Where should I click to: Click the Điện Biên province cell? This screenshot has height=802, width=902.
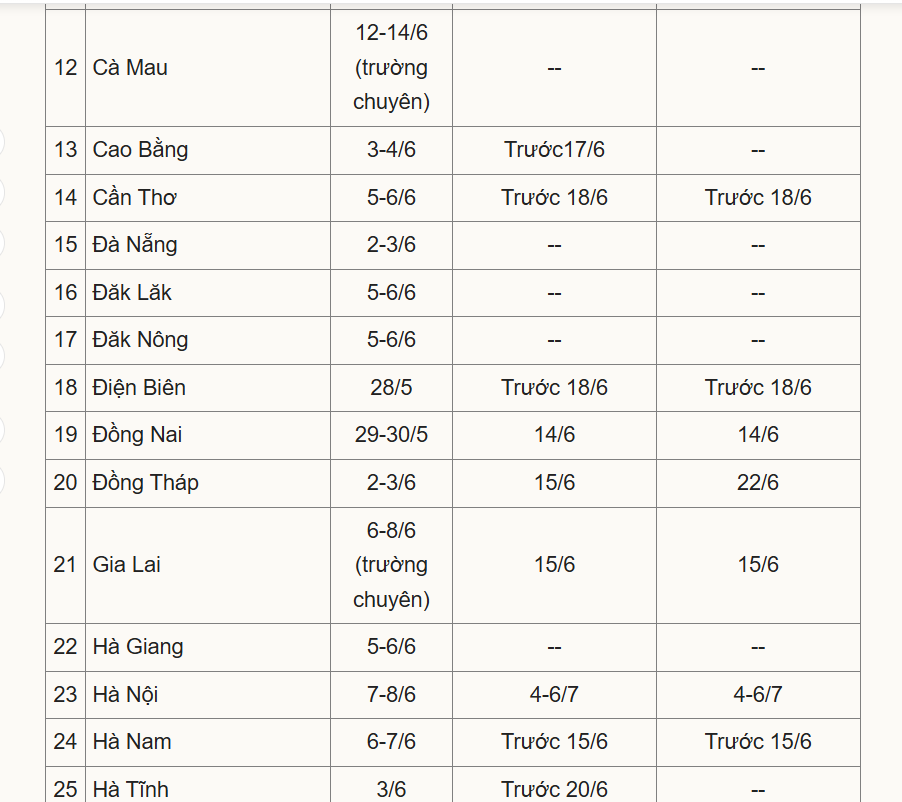tap(139, 388)
